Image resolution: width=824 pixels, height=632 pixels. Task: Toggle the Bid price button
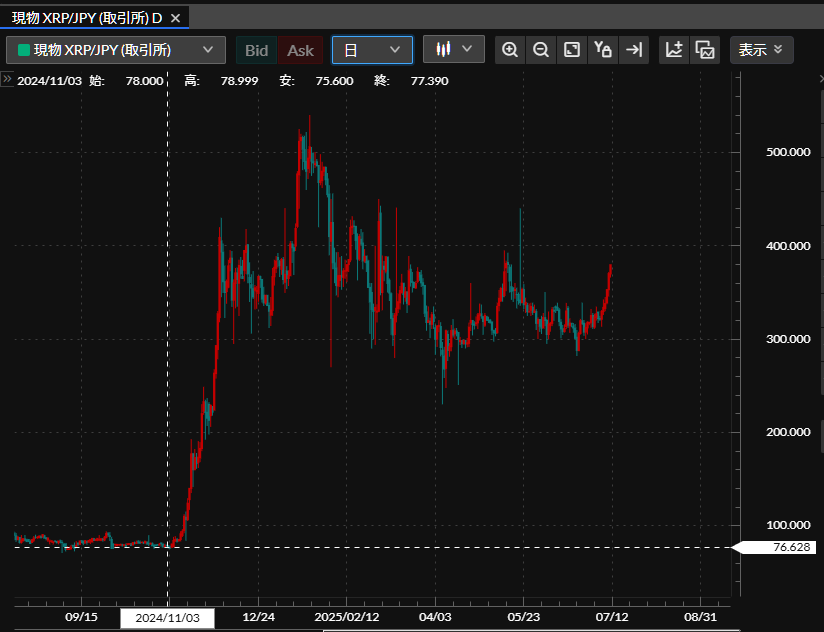pos(256,50)
